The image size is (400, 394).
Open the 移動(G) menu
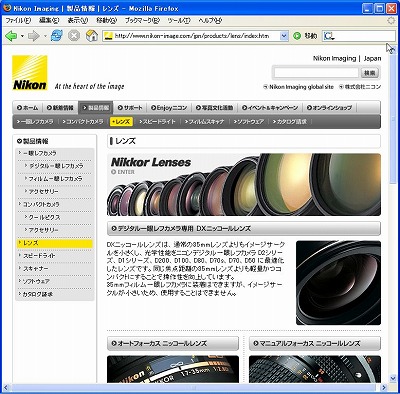(107, 21)
